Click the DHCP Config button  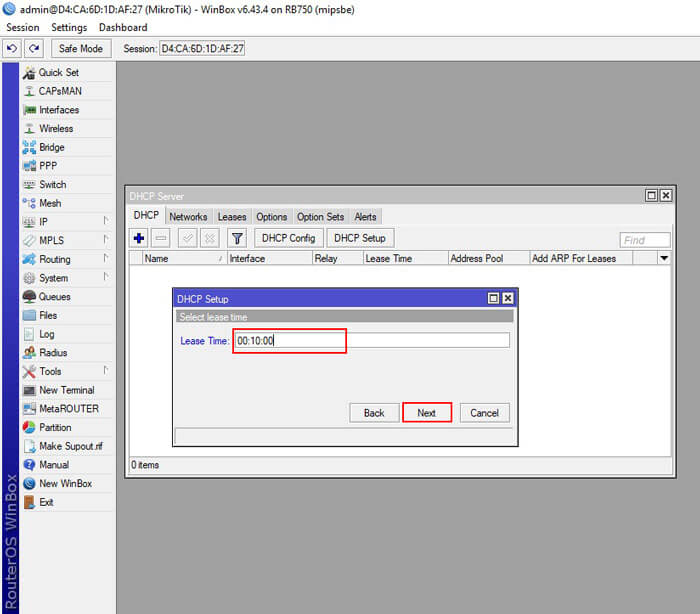[288, 238]
